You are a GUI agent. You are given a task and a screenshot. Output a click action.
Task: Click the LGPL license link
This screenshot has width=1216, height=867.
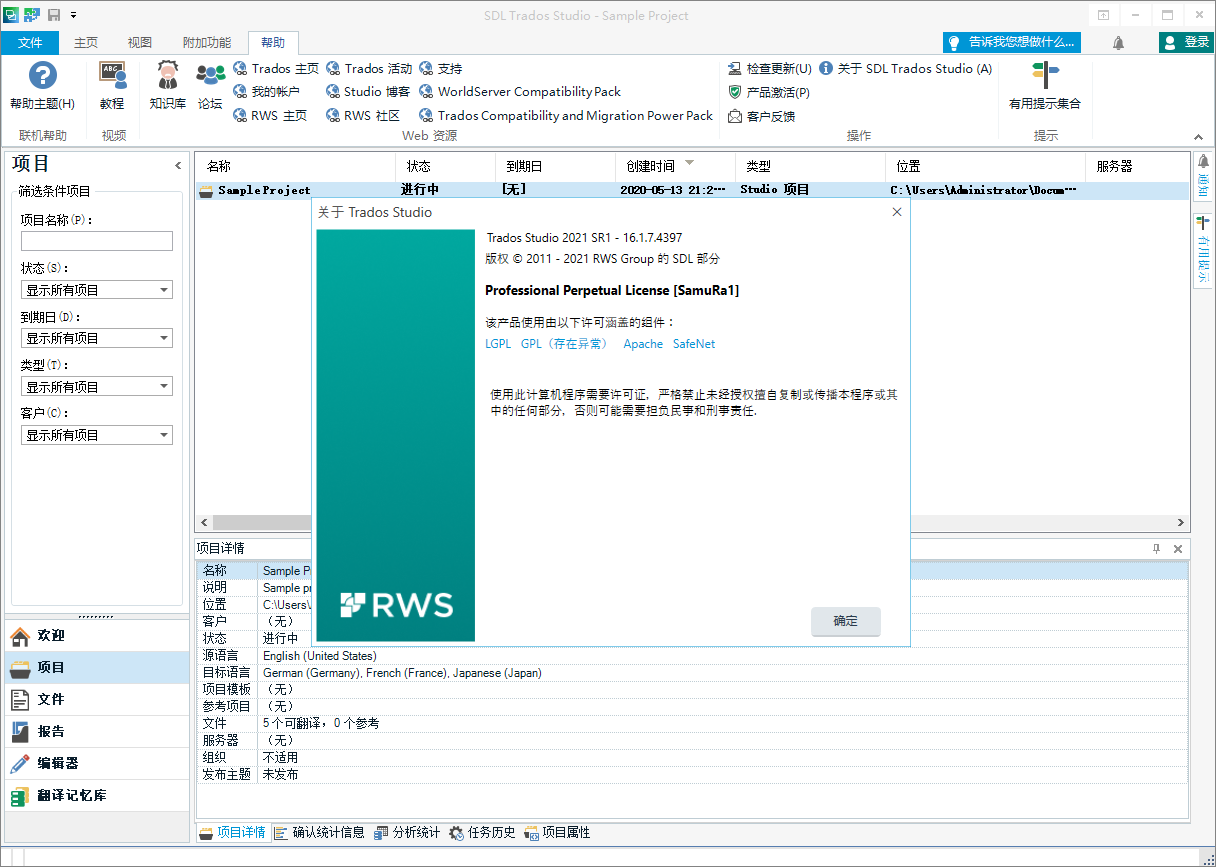[x=498, y=344]
